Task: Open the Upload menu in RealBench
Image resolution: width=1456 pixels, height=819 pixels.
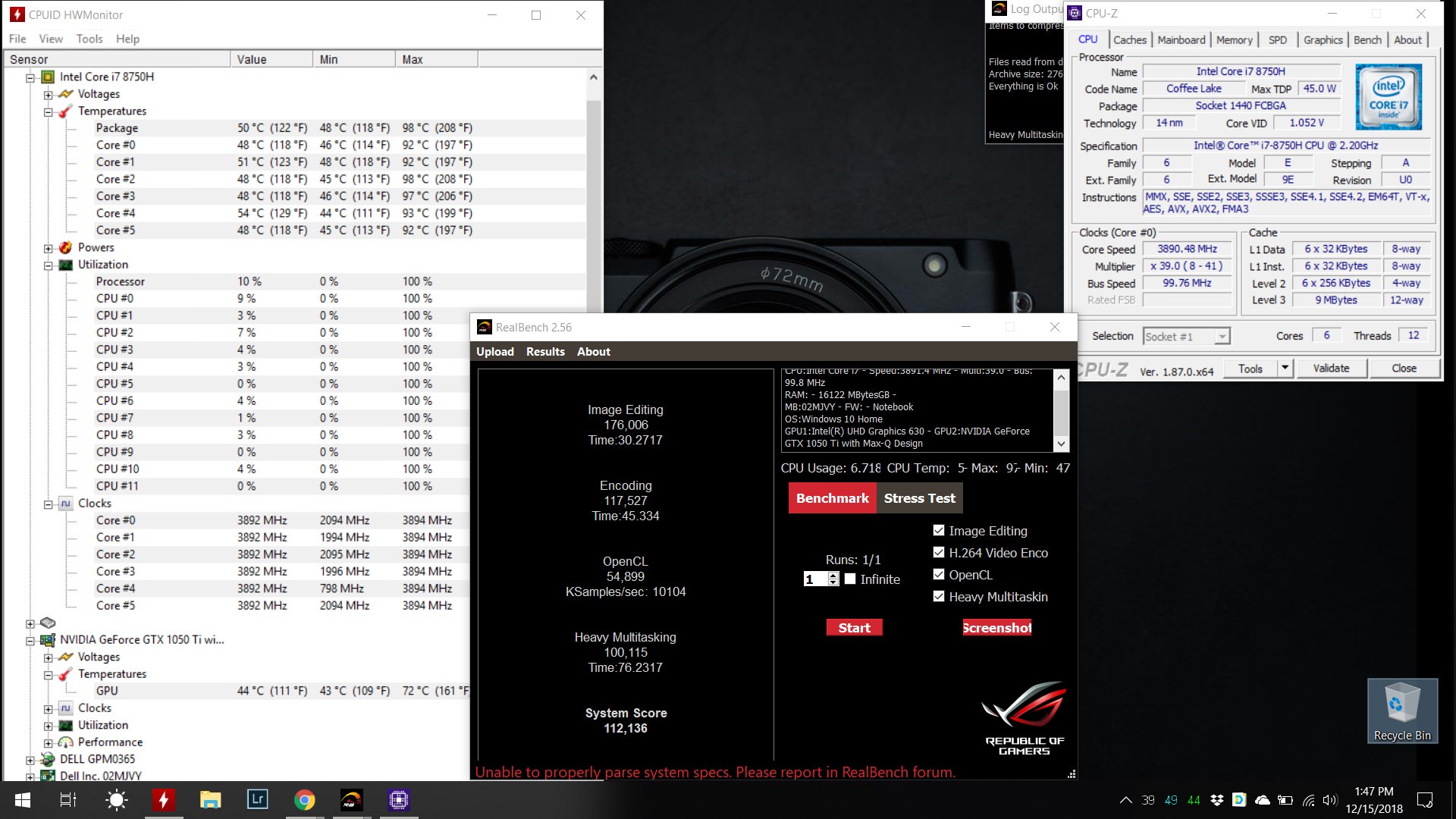Action: [495, 352]
